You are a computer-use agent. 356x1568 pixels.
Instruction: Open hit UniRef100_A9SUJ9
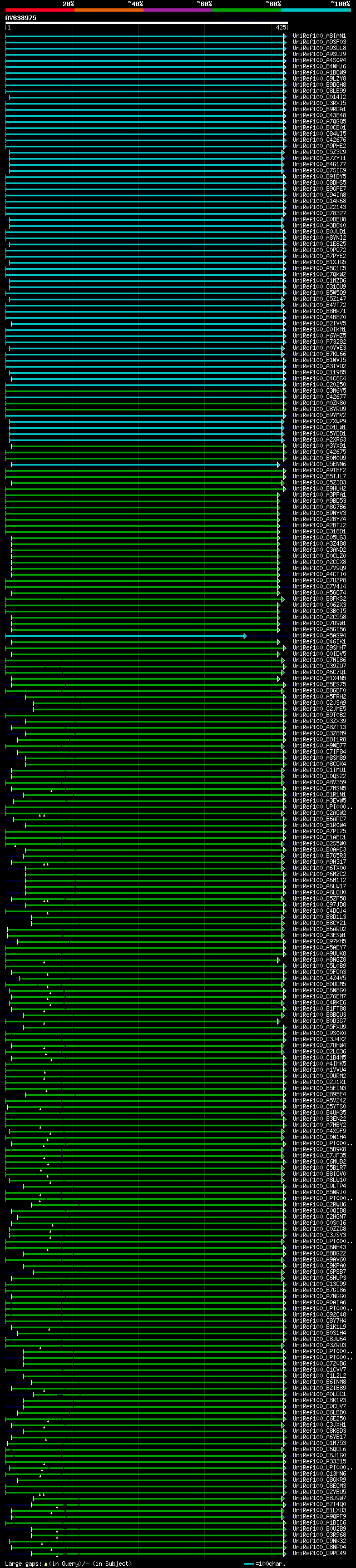click(x=319, y=54)
